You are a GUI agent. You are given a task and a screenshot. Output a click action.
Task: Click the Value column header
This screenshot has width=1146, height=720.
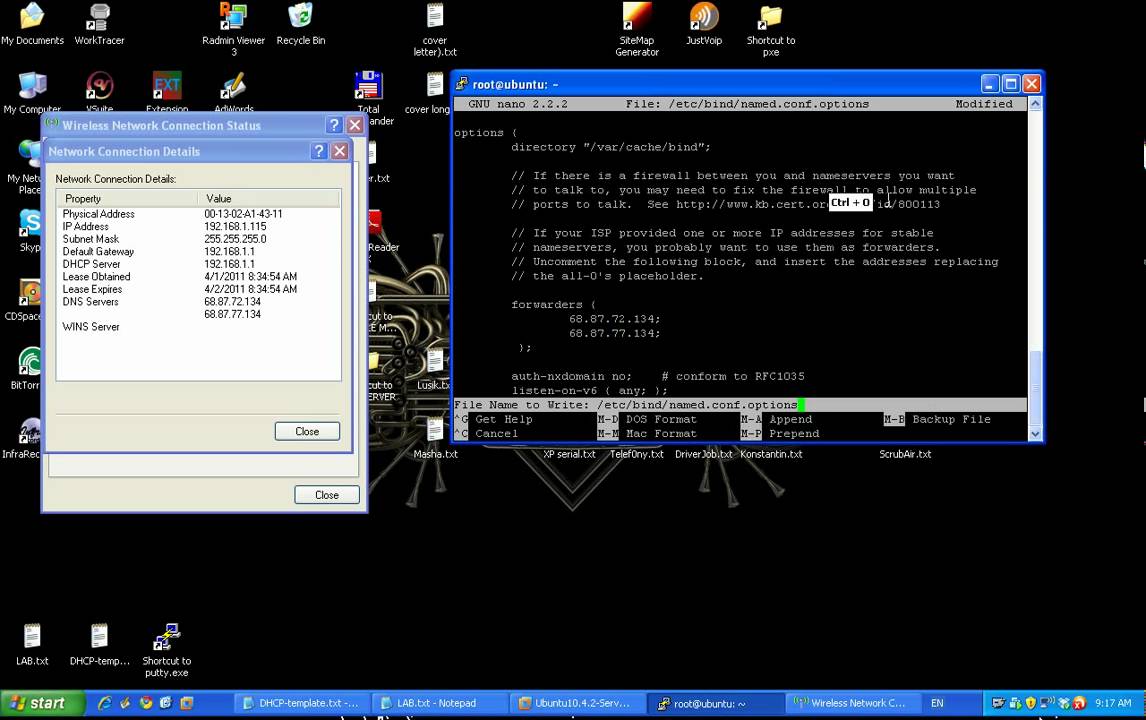[x=268, y=198]
